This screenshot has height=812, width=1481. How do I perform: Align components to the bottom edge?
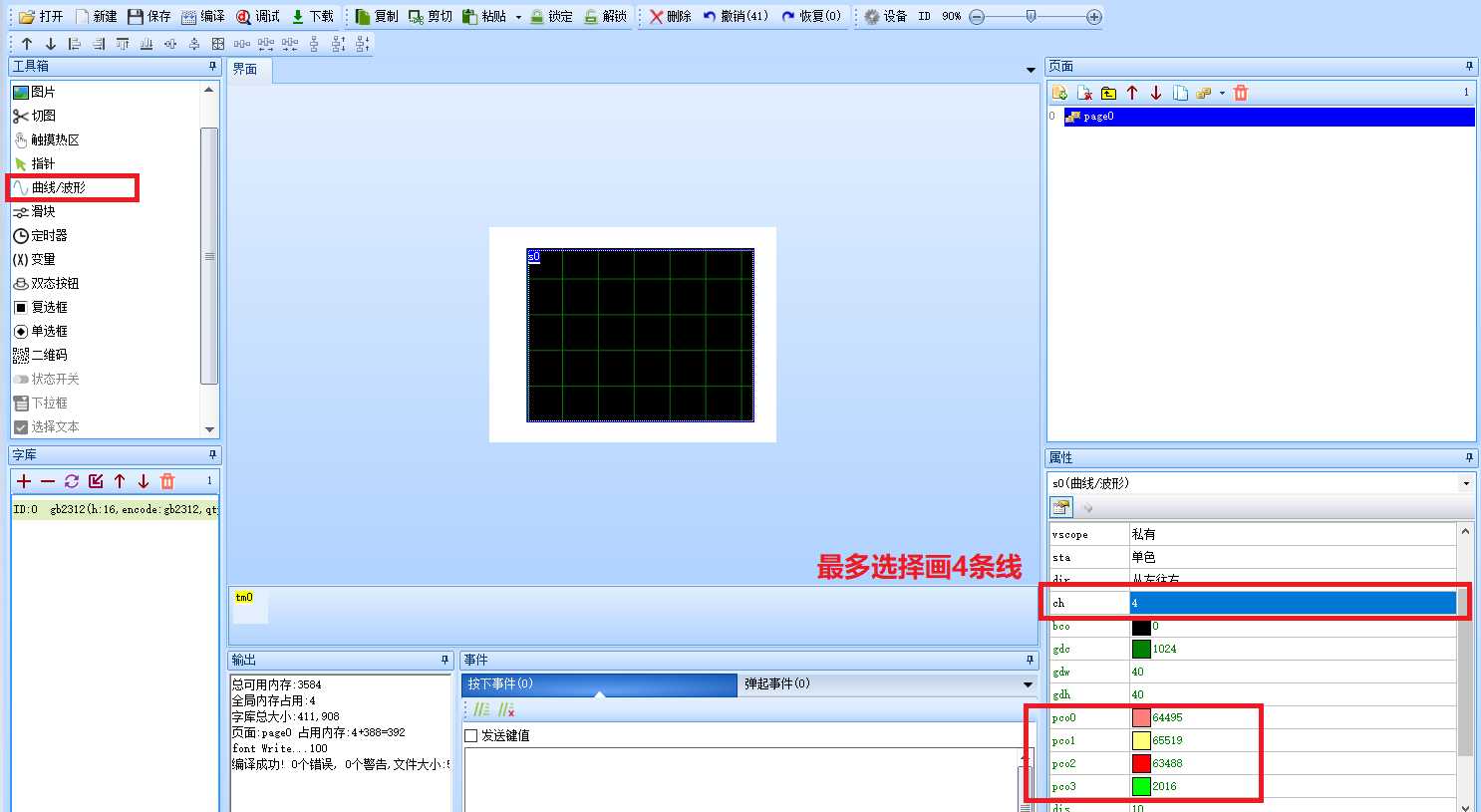pos(147,44)
